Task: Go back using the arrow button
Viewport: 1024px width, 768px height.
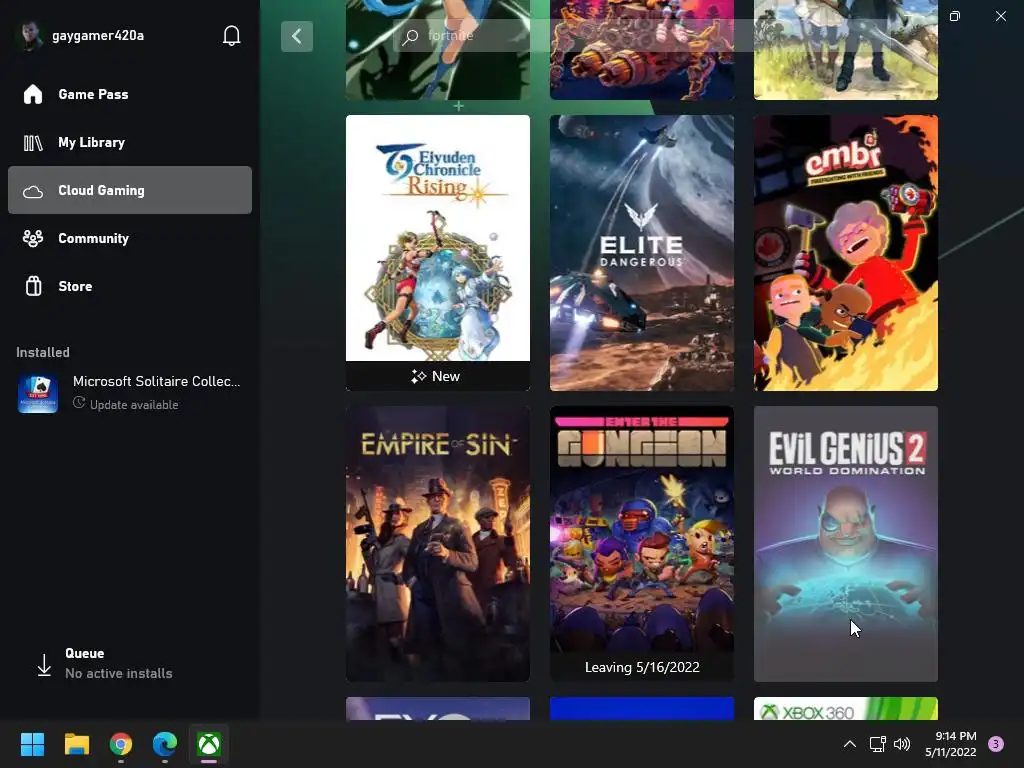Action: 296,36
